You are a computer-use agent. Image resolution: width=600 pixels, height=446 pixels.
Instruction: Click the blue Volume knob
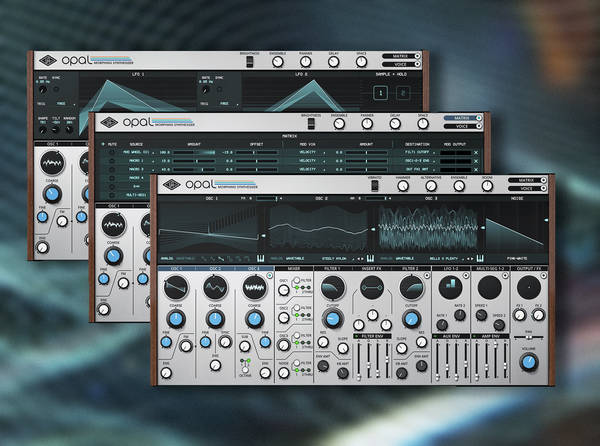[529, 362]
